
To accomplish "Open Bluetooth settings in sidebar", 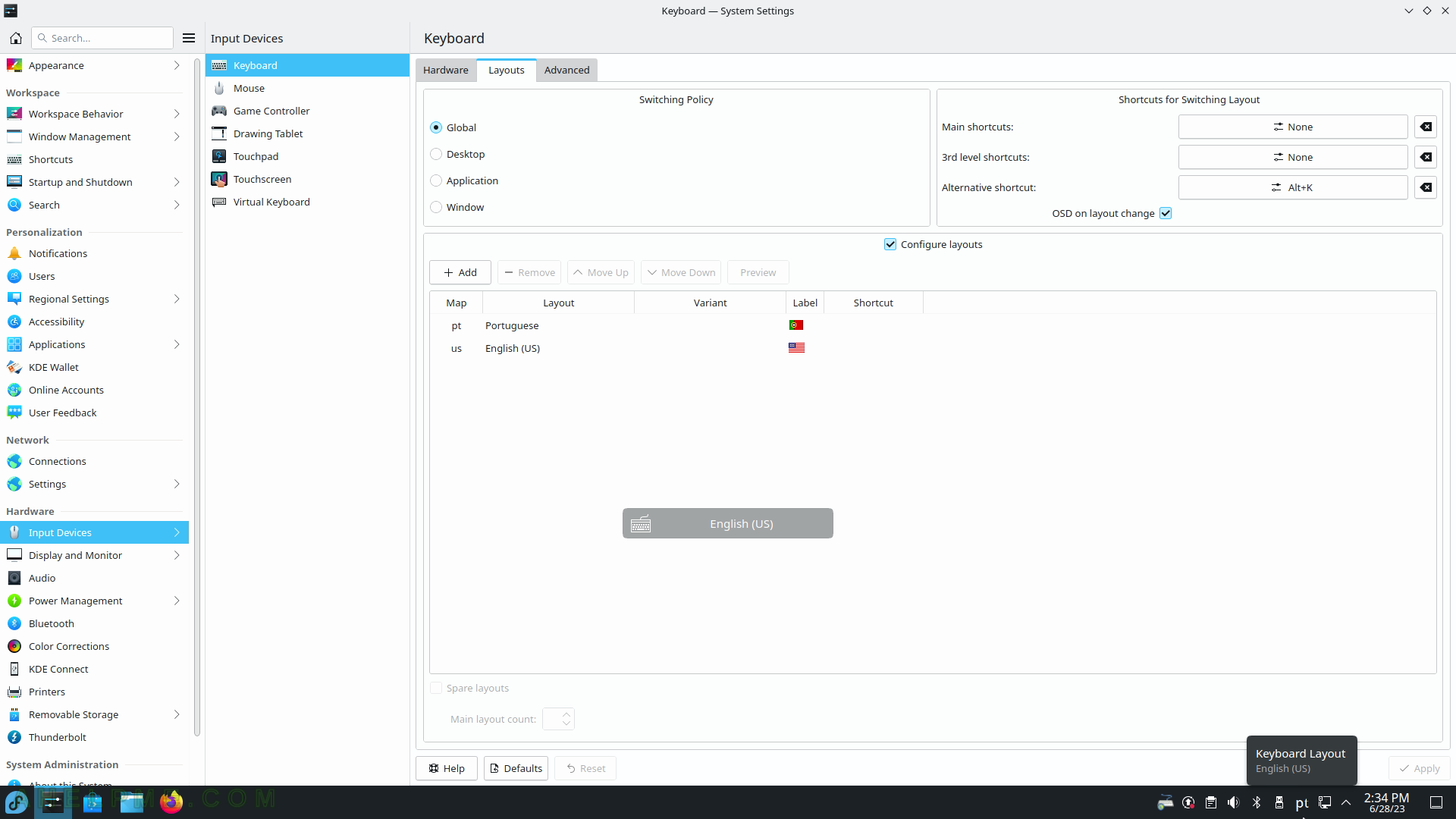I will click(x=94, y=623).
